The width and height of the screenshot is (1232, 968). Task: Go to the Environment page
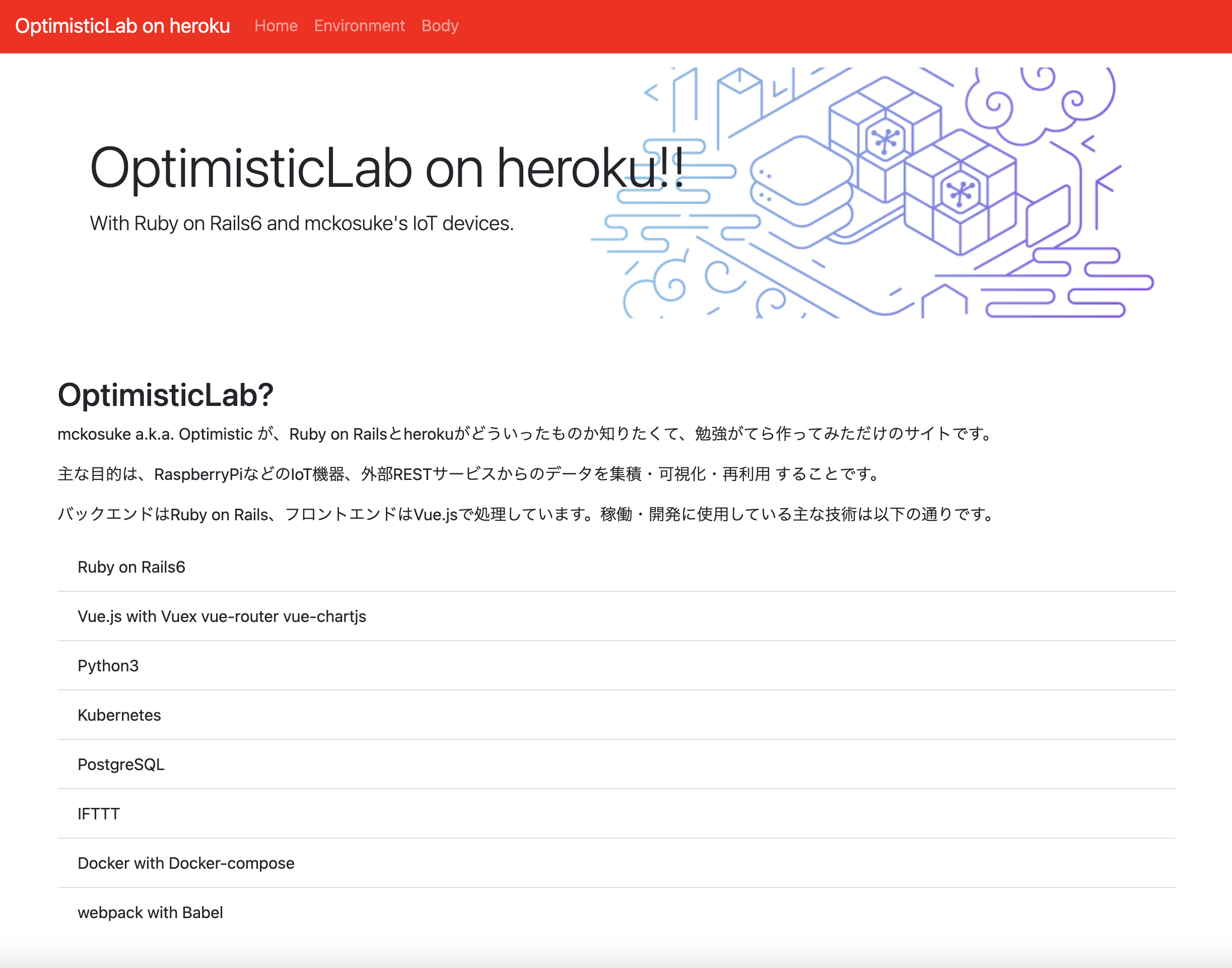[359, 26]
